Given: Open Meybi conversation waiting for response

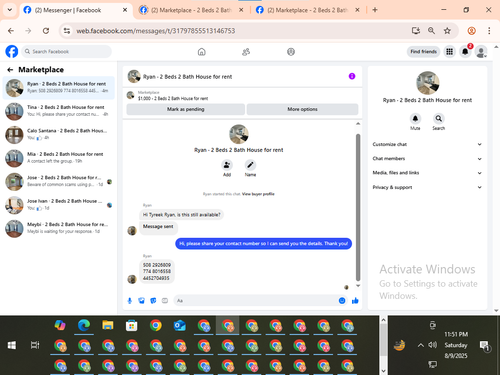Looking at the screenshot, I should [x=59, y=228].
